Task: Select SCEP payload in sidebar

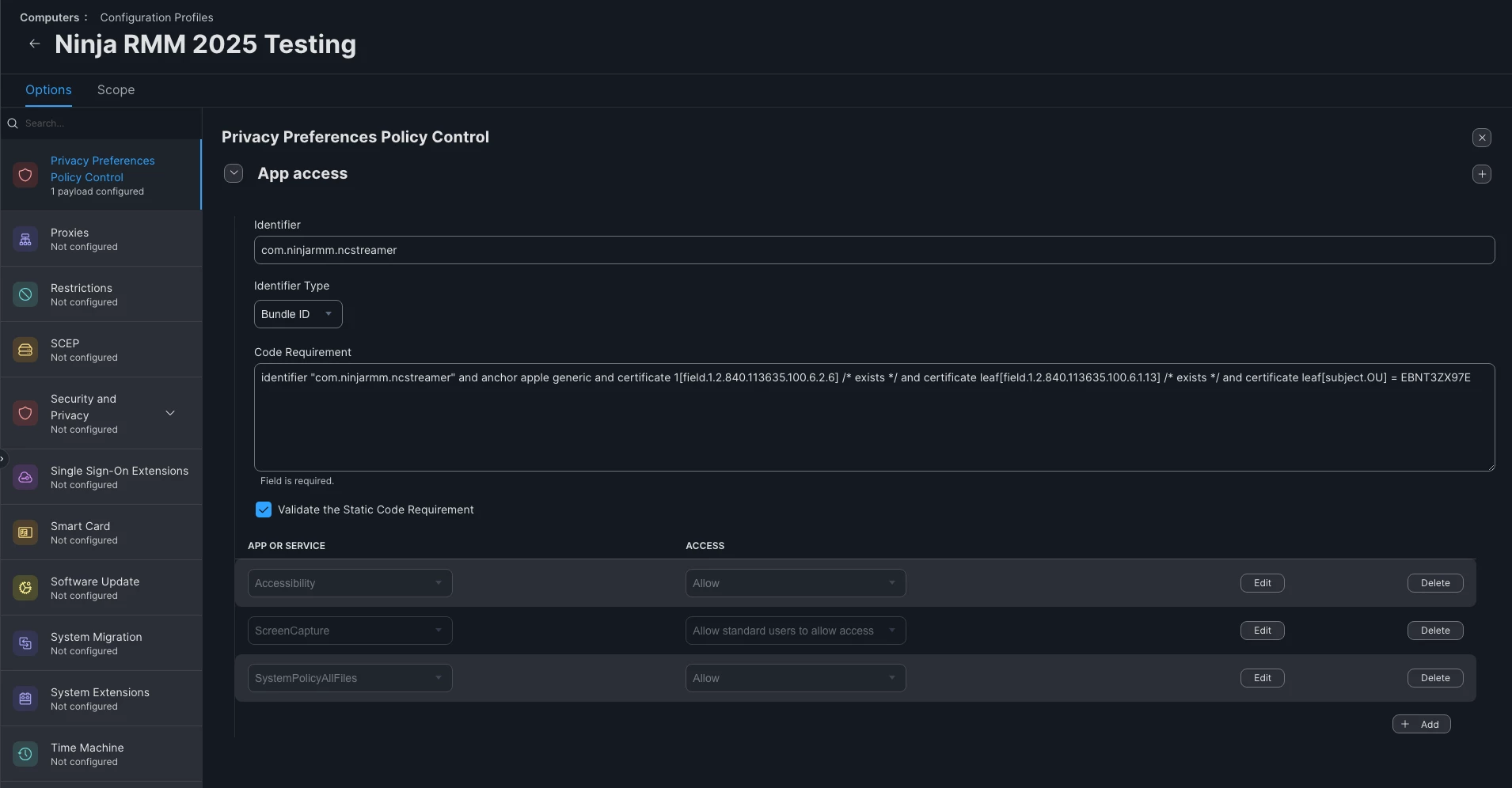Action: tap(101, 350)
